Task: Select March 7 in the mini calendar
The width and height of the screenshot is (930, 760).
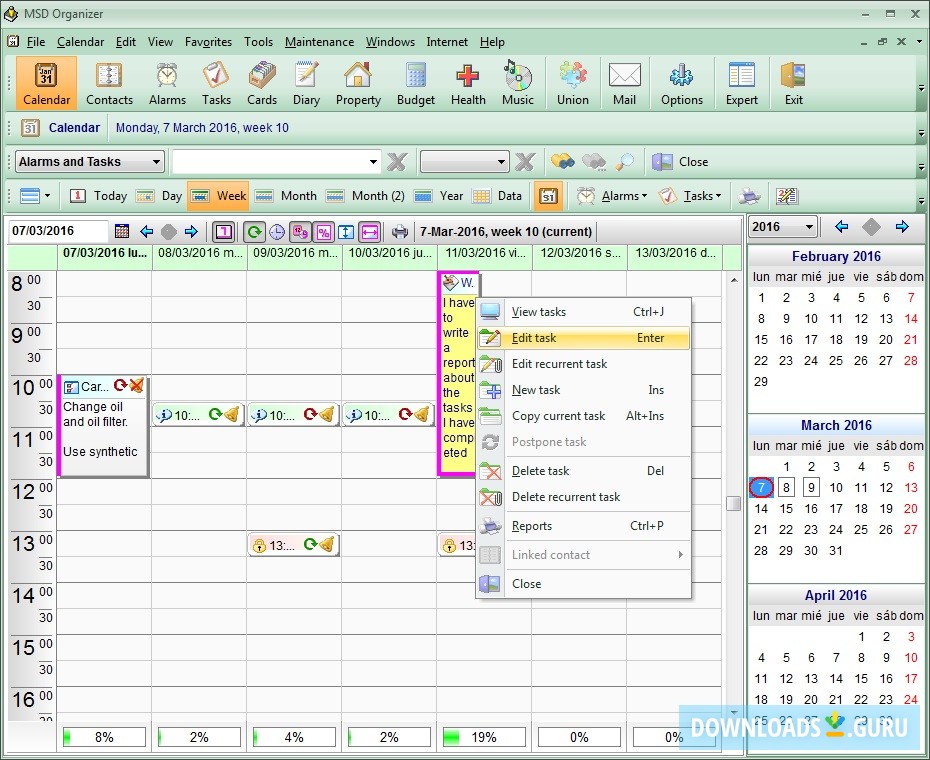Action: 761,487
